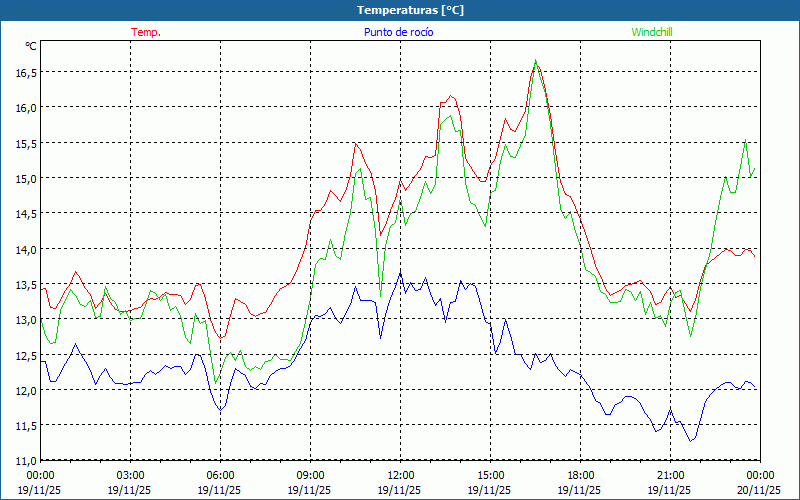Click the 16,5 y-axis value label
800x500 pixels.
pos(24,72)
